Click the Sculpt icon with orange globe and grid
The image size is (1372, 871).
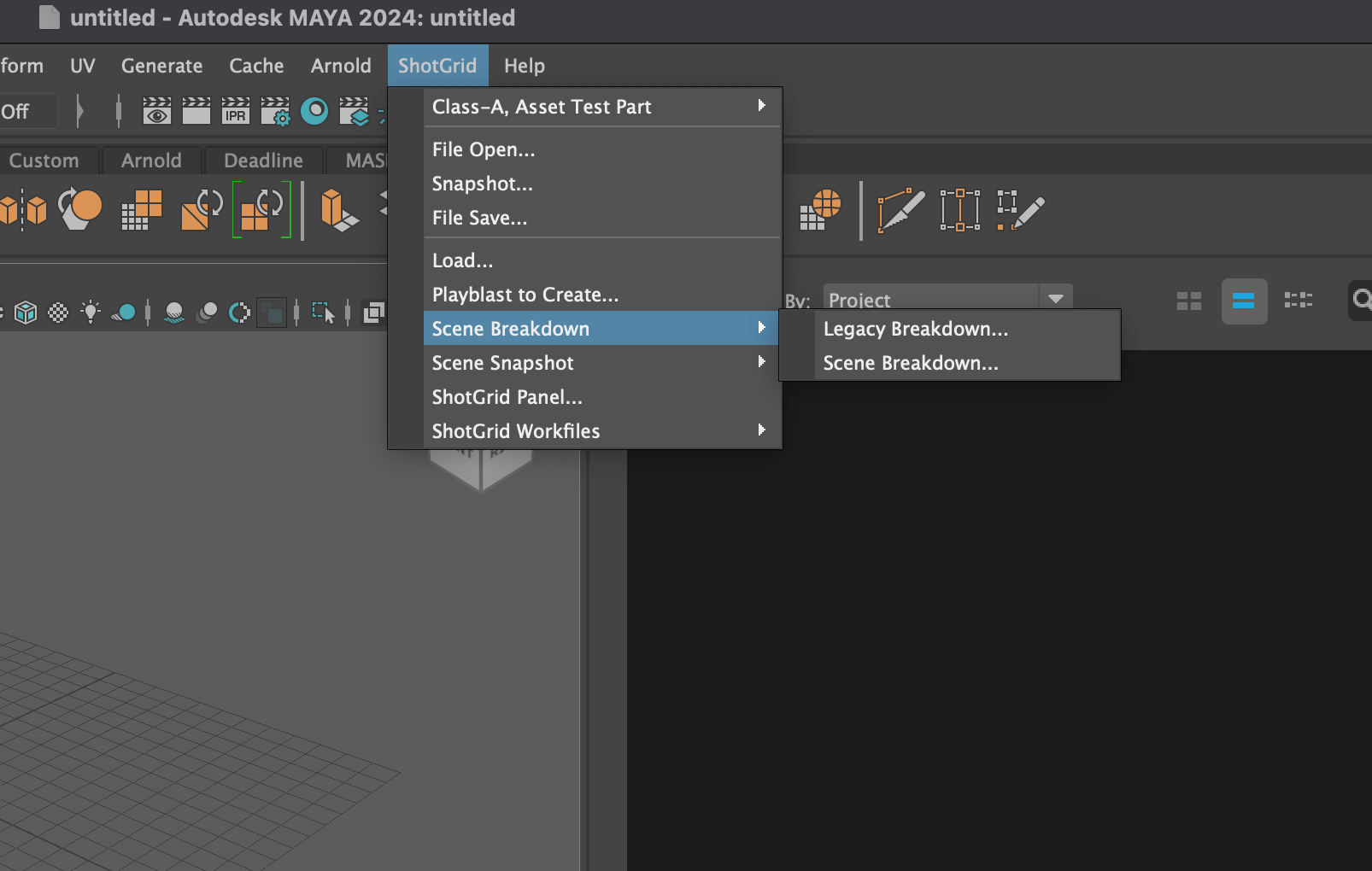820,210
